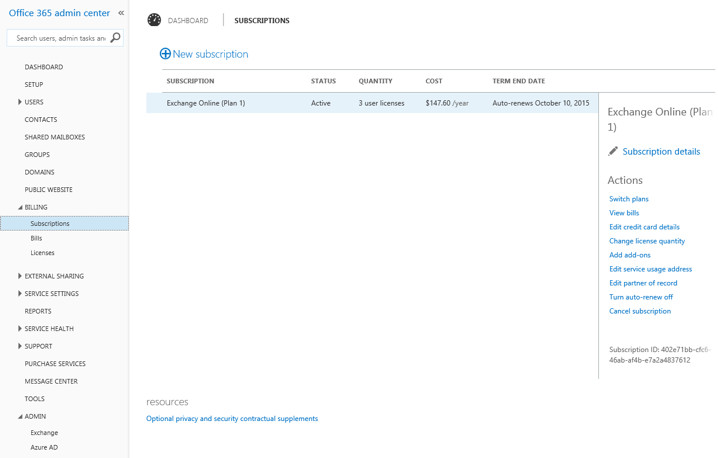The image size is (718, 458).
Task: Open DASHBOARD in the left navigation
Action: pyautogui.click(x=44, y=67)
